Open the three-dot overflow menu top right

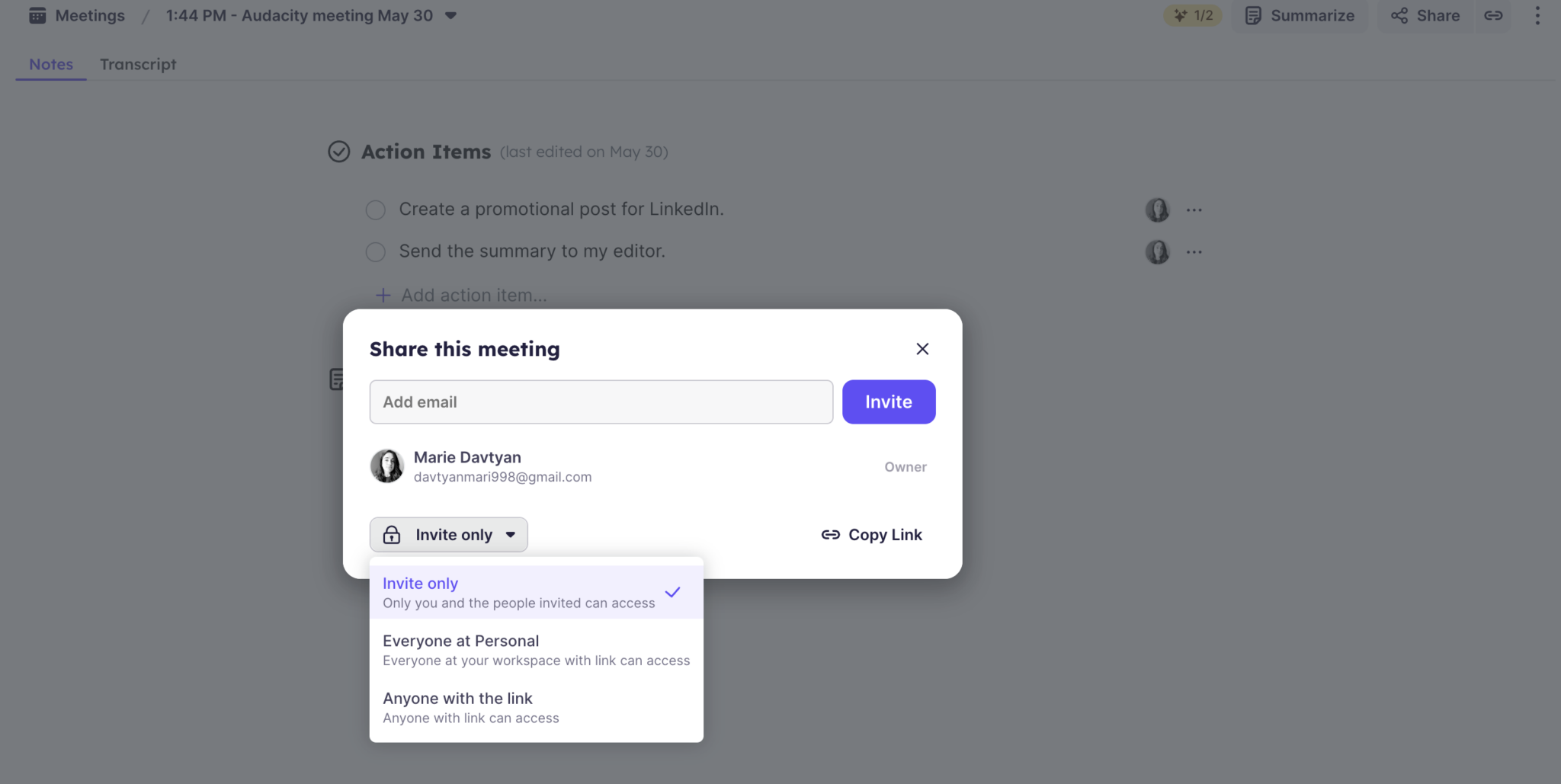point(1537,15)
